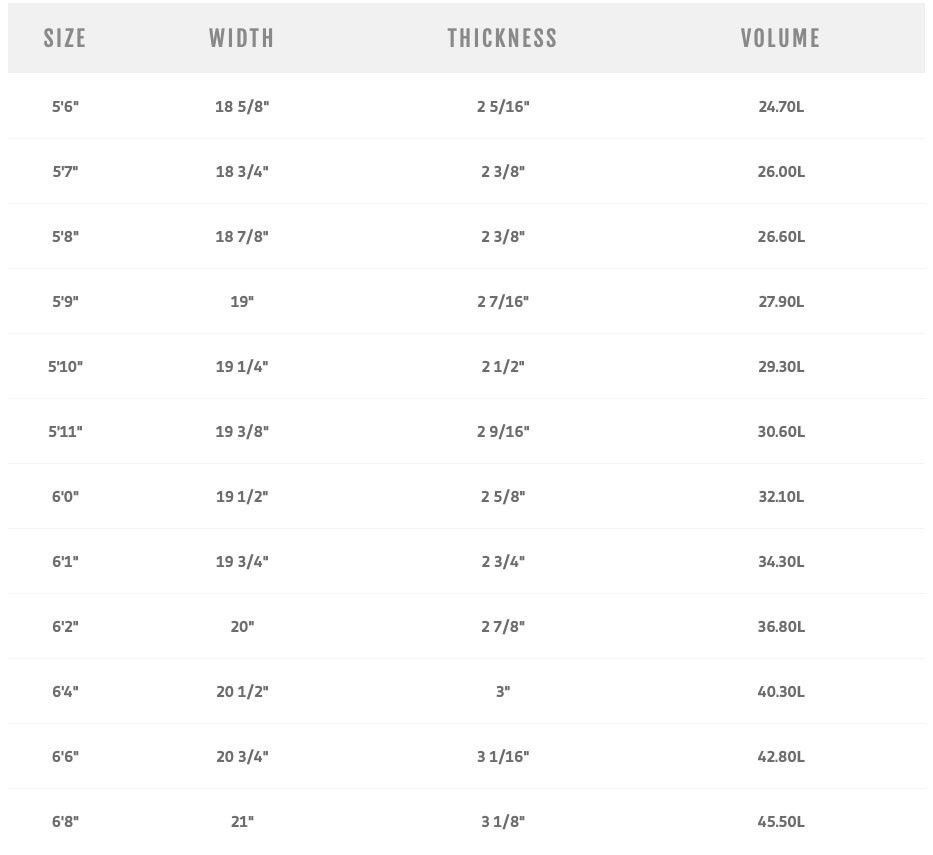Select the 6'0" size row

pyautogui.click(x=466, y=496)
